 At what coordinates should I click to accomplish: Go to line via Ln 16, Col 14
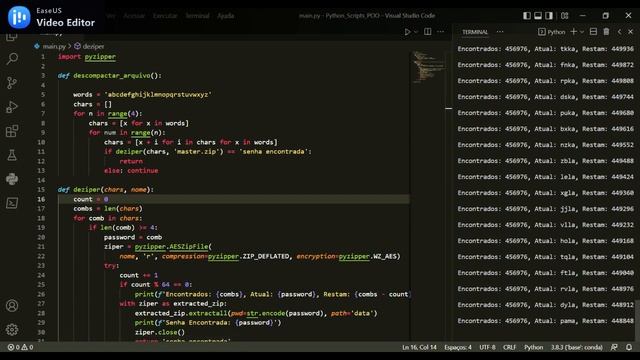pyautogui.click(x=419, y=347)
